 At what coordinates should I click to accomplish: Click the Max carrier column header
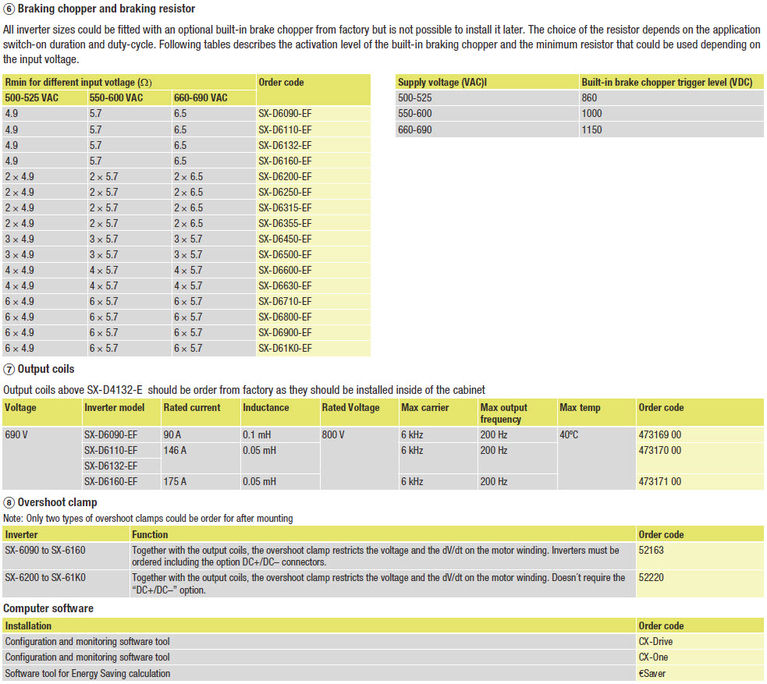(x=425, y=408)
